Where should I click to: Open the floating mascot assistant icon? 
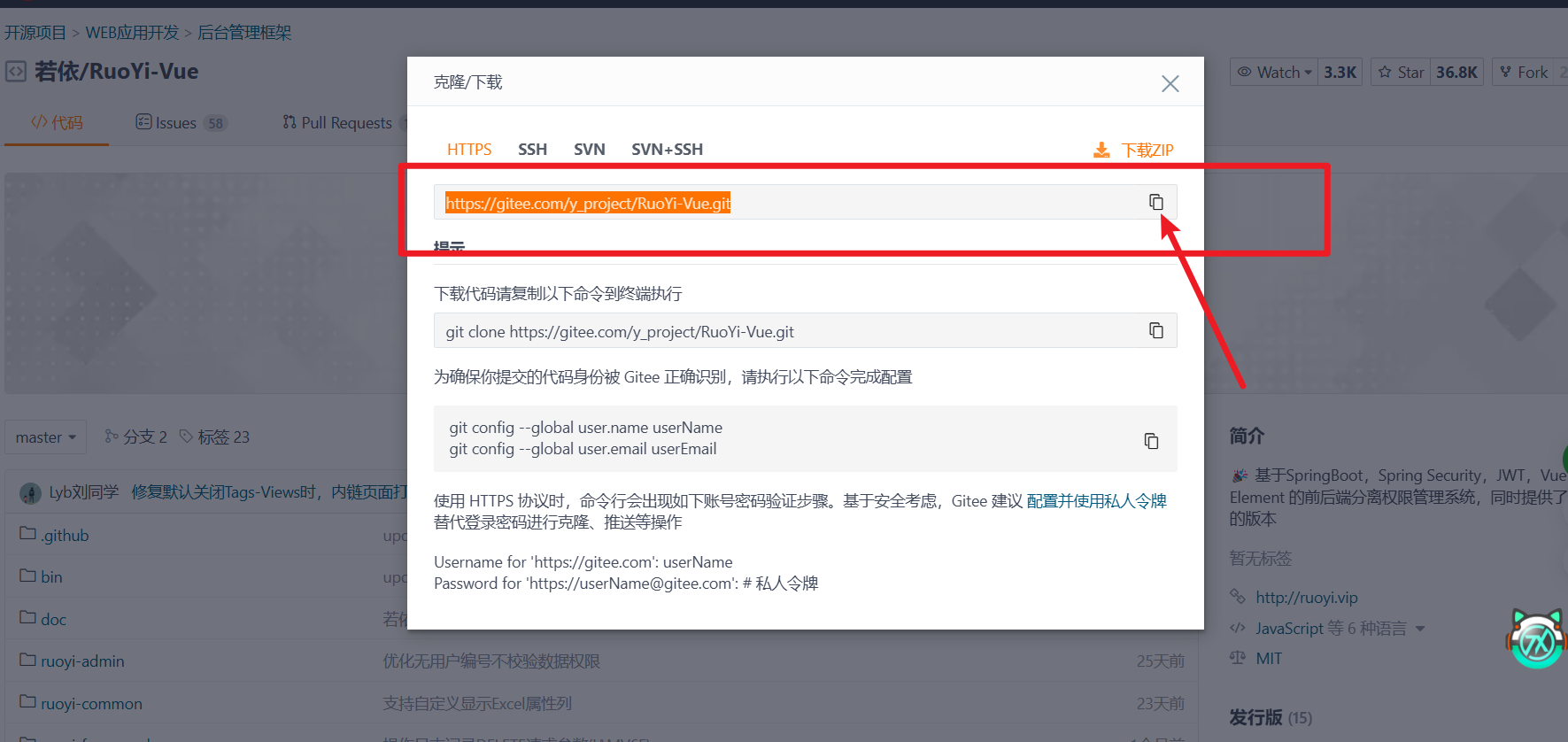(x=1536, y=638)
